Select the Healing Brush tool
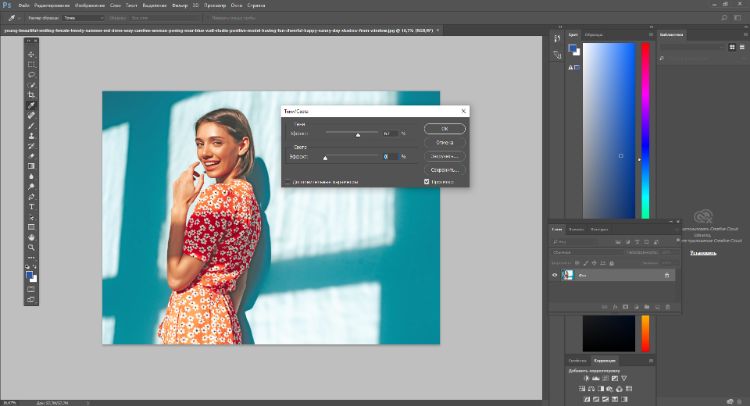This screenshot has width=750, height=406. coord(31,115)
